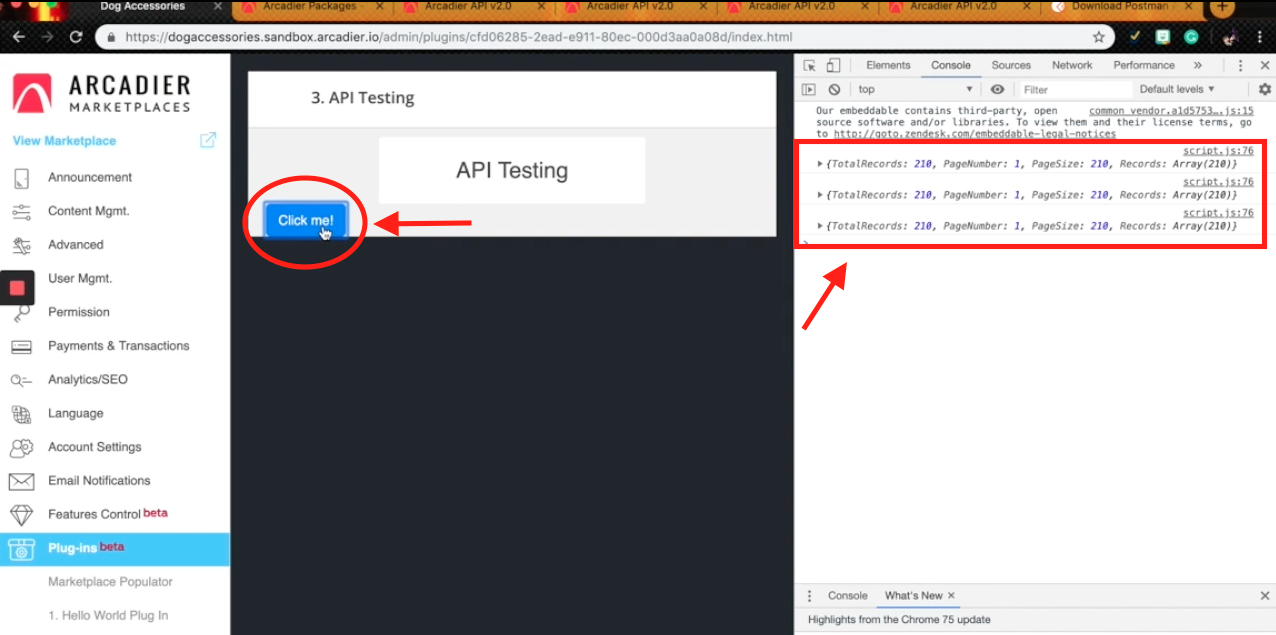Click the Features Control diamond icon
Screen dimensions: 1276x635
pyautogui.click(x=21, y=515)
